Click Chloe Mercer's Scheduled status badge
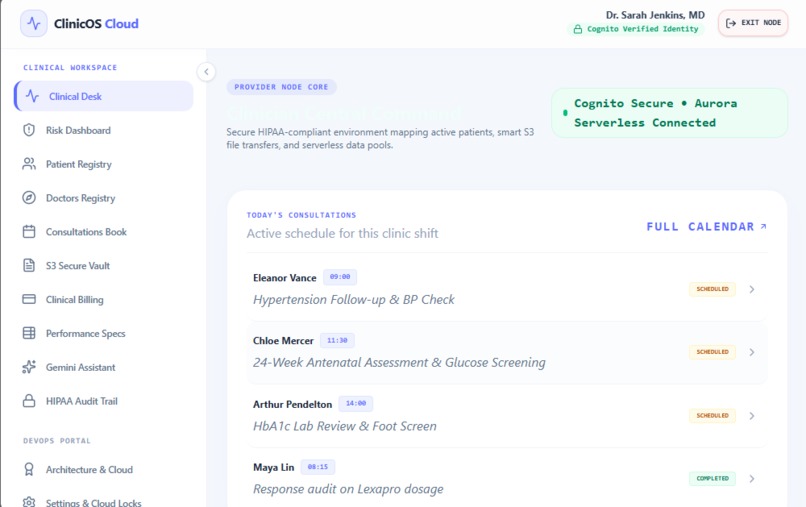The width and height of the screenshot is (806, 507). (712, 352)
